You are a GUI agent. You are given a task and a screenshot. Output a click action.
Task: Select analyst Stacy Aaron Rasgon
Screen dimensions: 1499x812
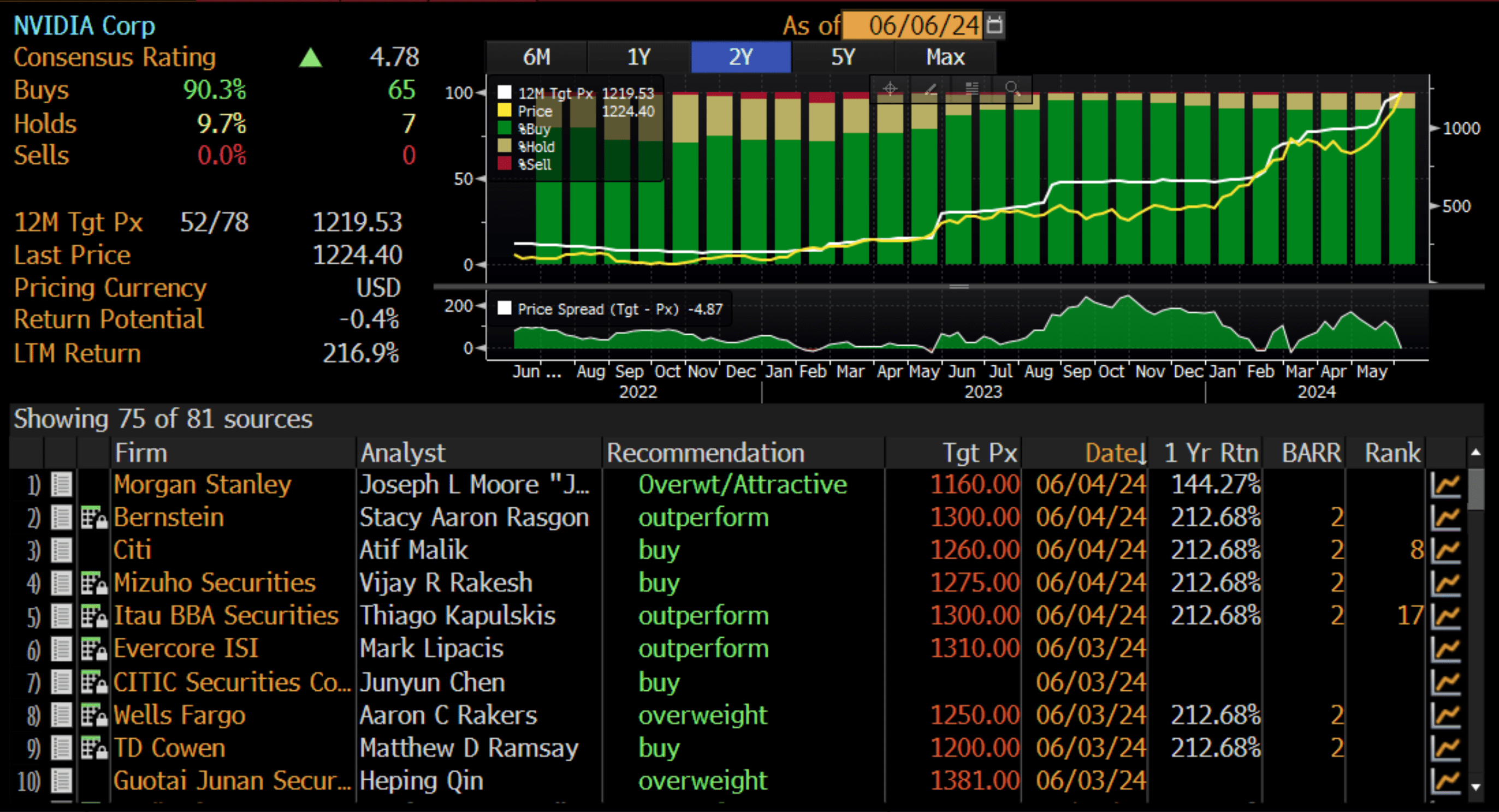click(474, 518)
